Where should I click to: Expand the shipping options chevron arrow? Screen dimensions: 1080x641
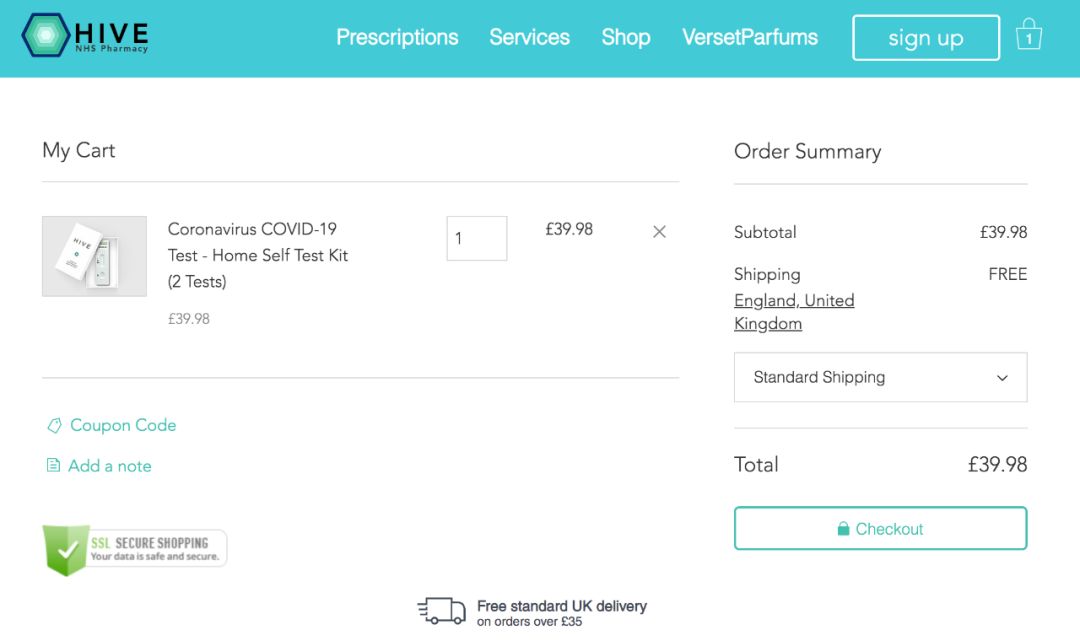[x=1002, y=378]
